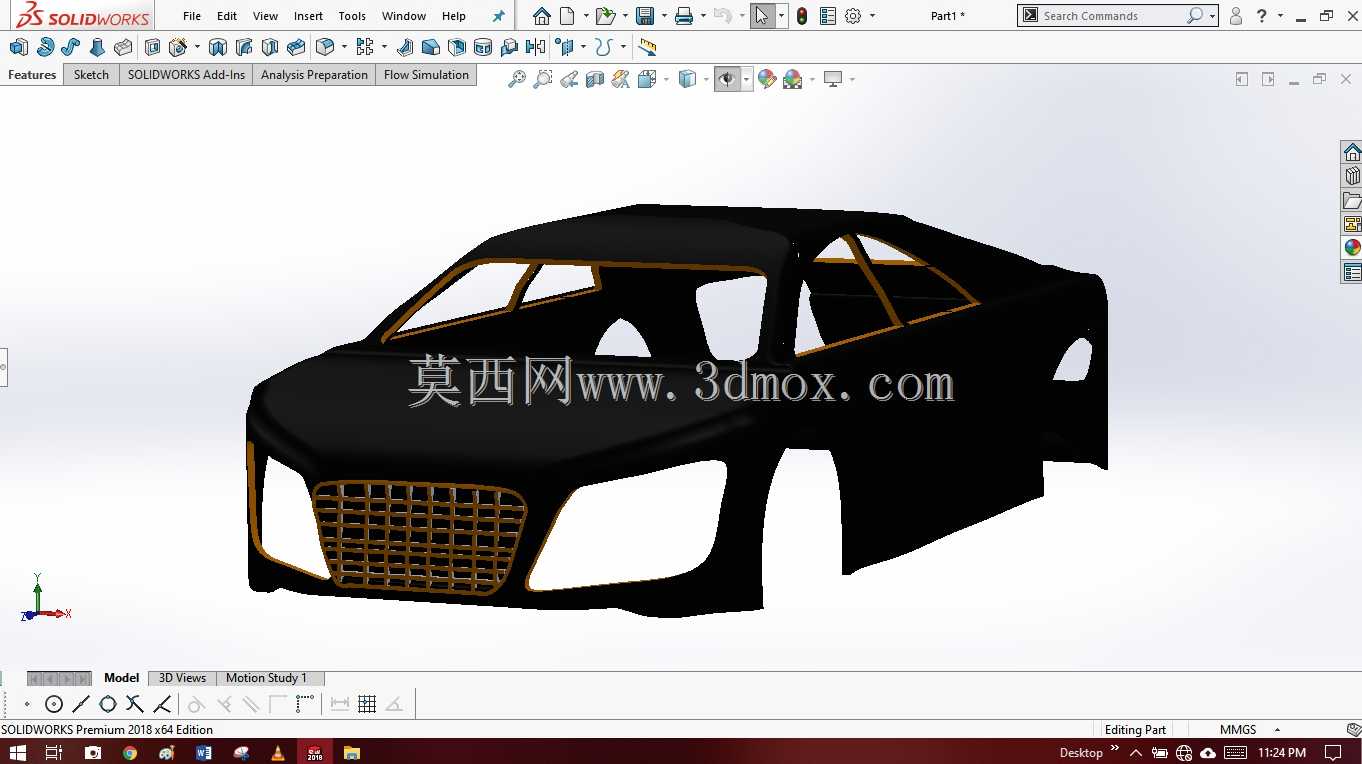1362x764 pixels.
Task: Open the Insert menu
Action: coord(308,16)
